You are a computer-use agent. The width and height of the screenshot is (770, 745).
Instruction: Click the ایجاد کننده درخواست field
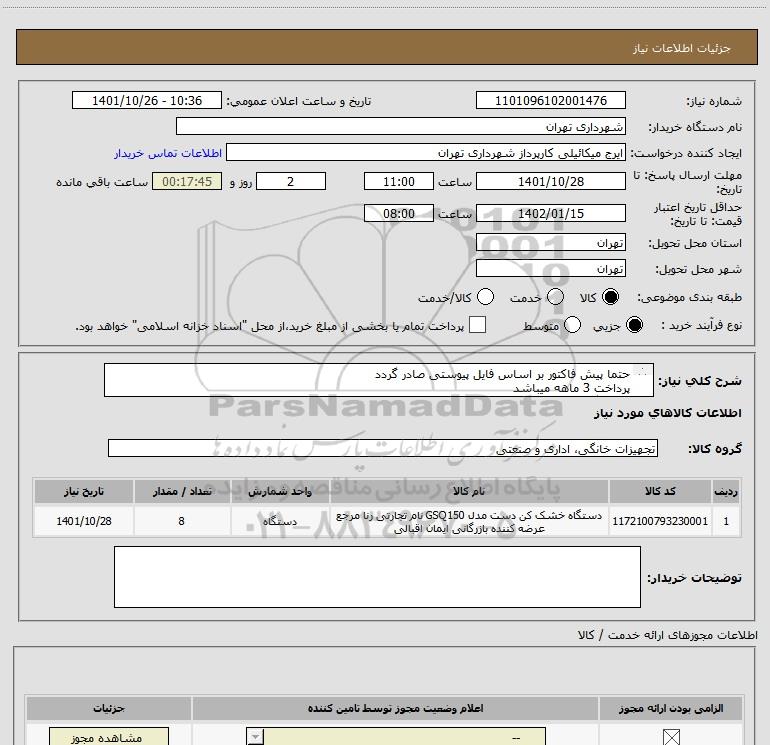[x=426, y=153]
